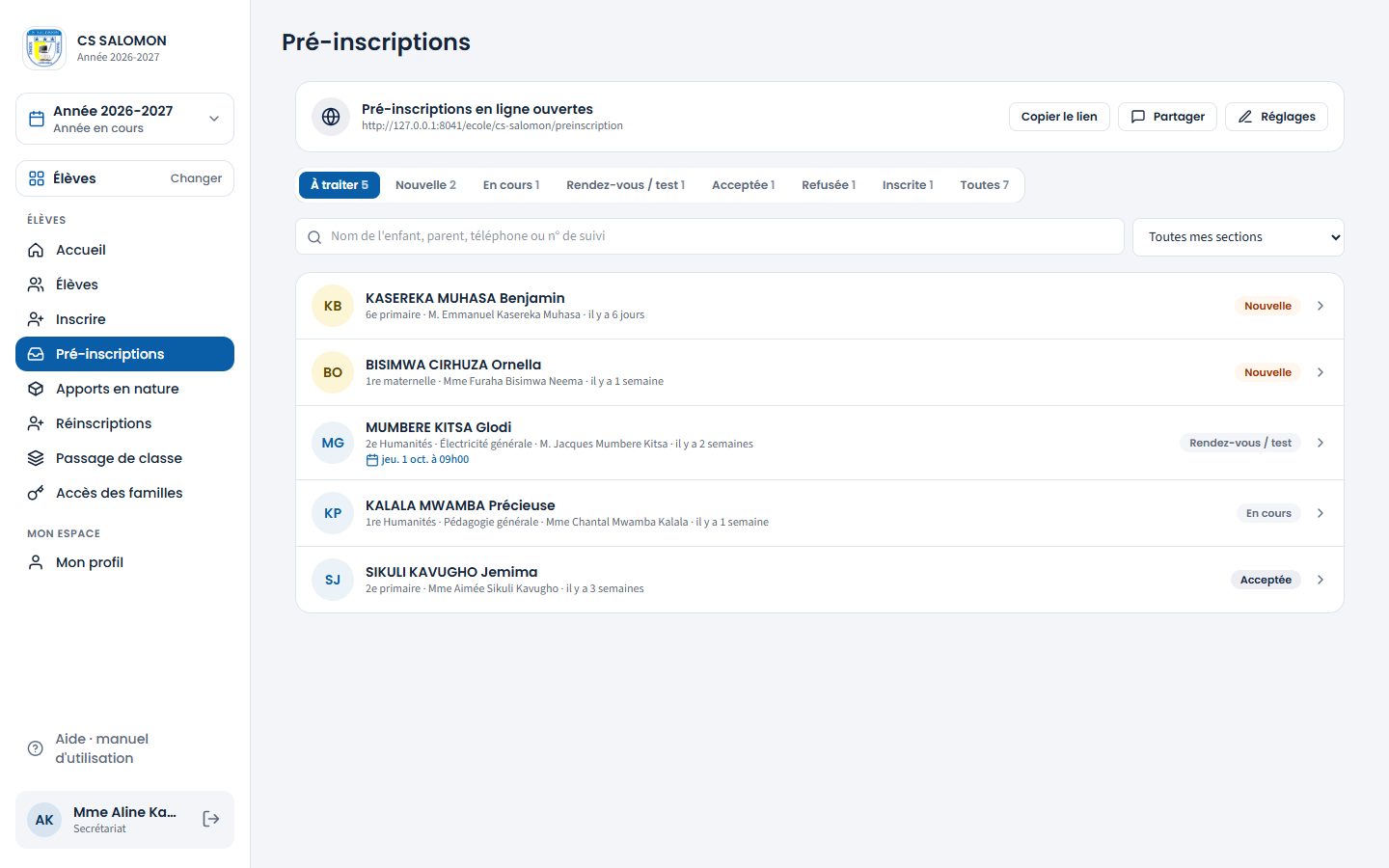Click the BO avatar for Bisimwa Cirhuza Ornella
This screenshot has width=1389, height=868.
tap(333, 372)
